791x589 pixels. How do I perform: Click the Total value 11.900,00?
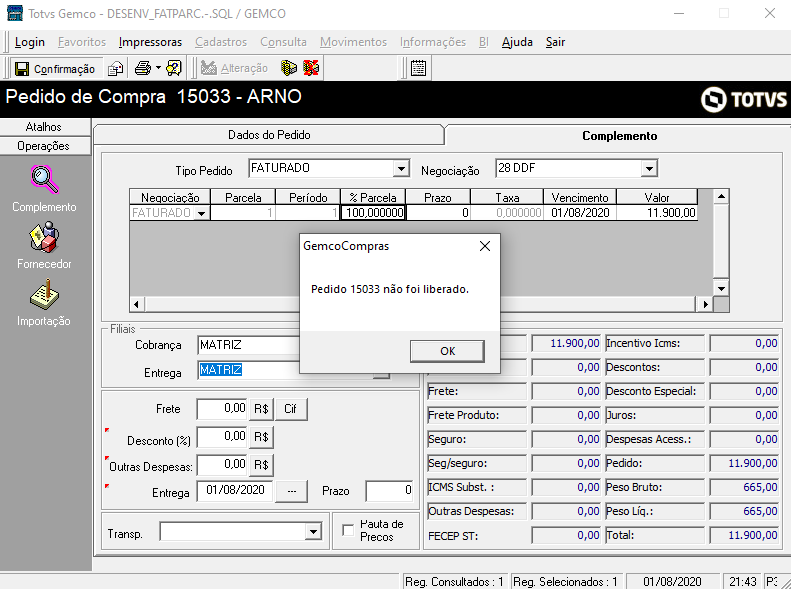[745, 535]
